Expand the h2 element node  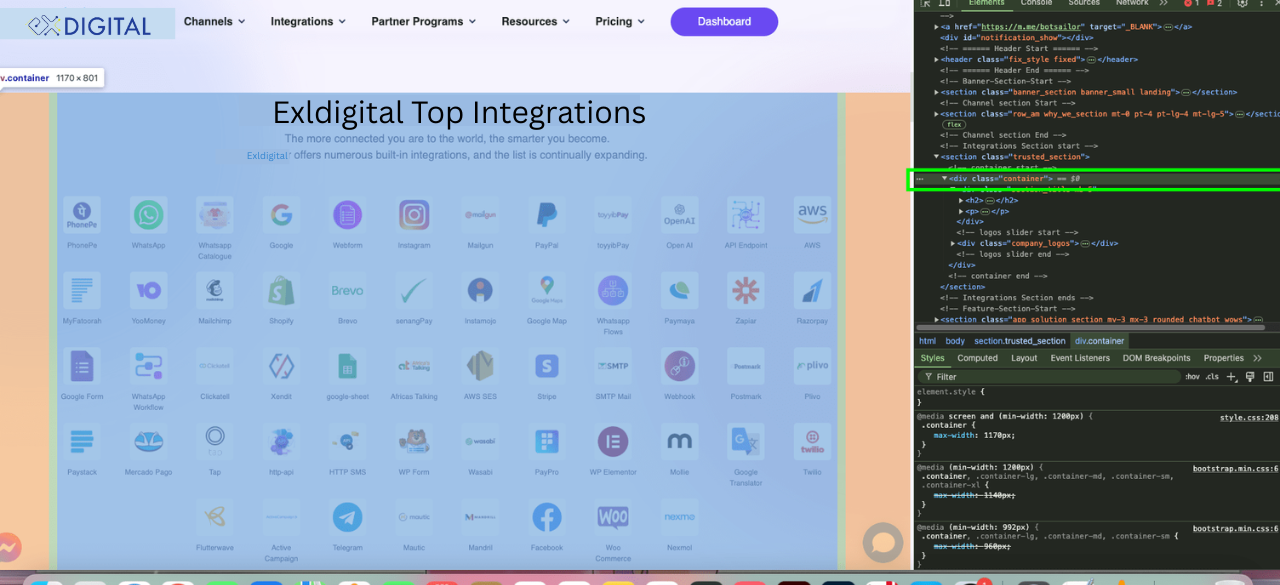pos(961,200)
